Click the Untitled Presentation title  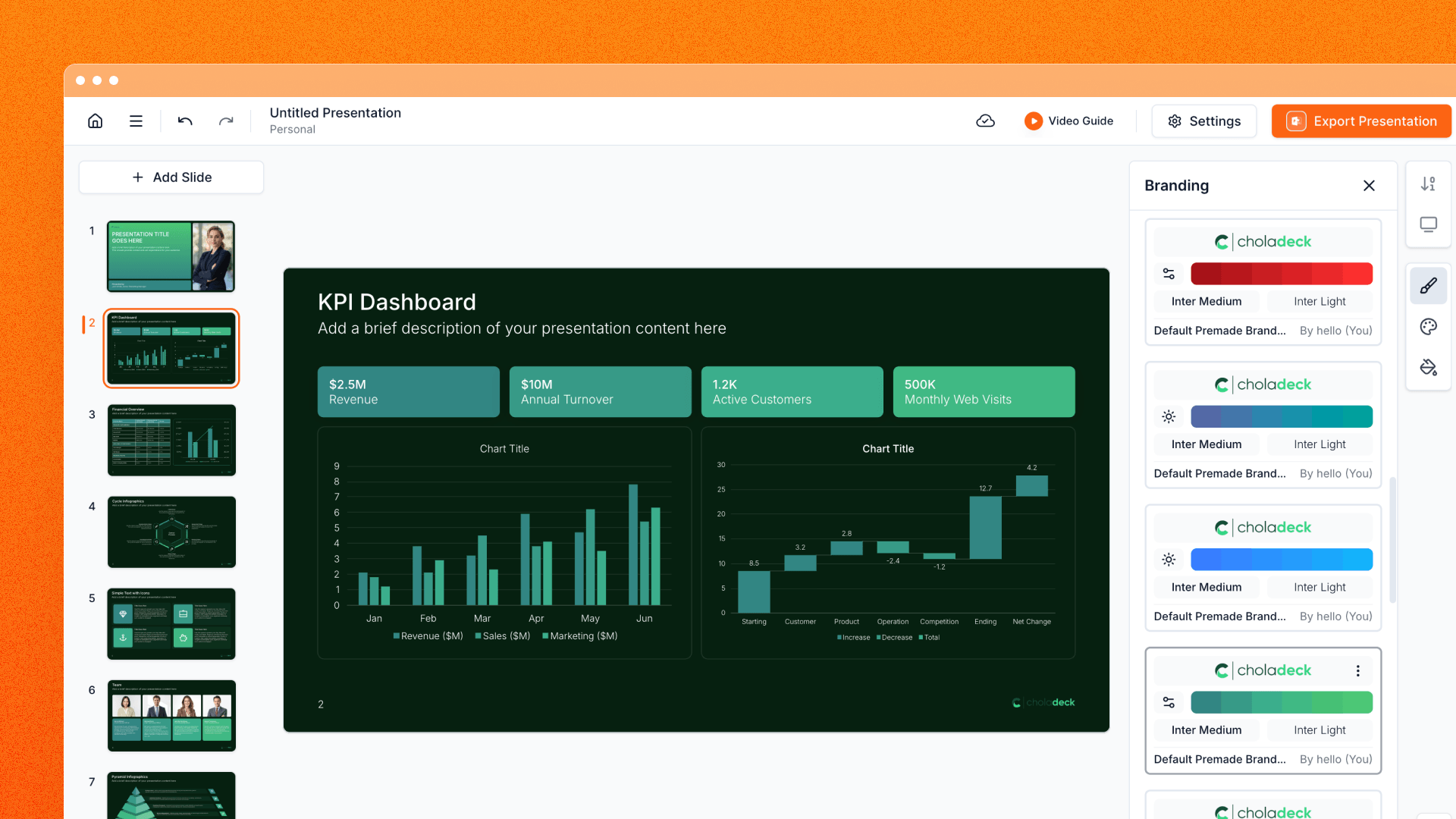click(x=335, y=113)
